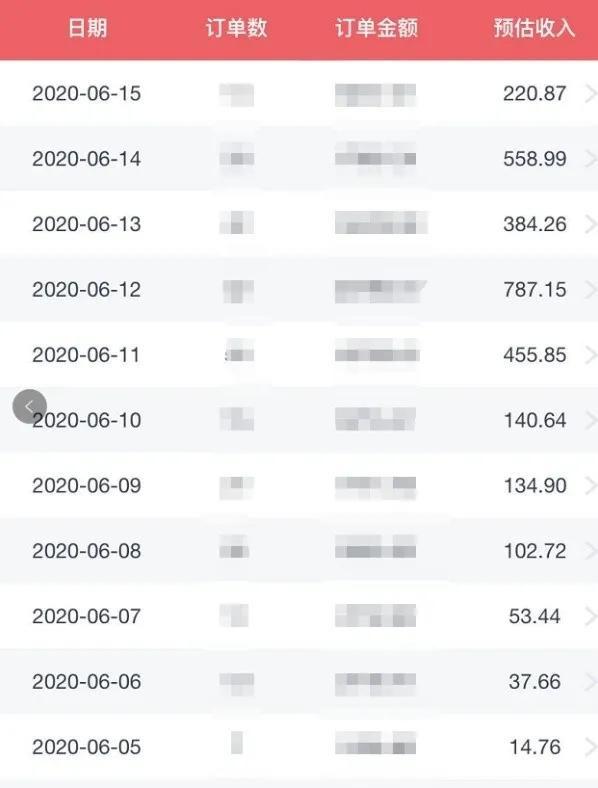Select the 订单数 column header
598x788 pixels.
point(236,28)
